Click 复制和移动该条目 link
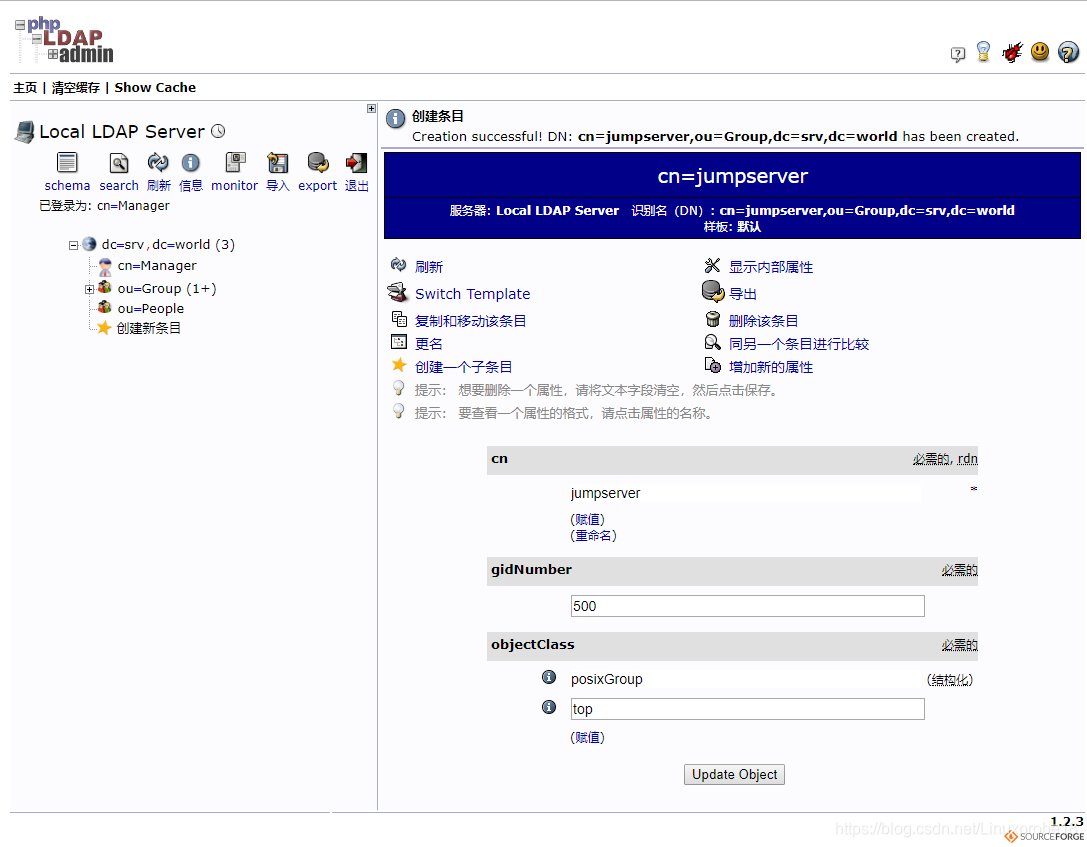The height and width of the screenshot is (847, 1087). 470,321
